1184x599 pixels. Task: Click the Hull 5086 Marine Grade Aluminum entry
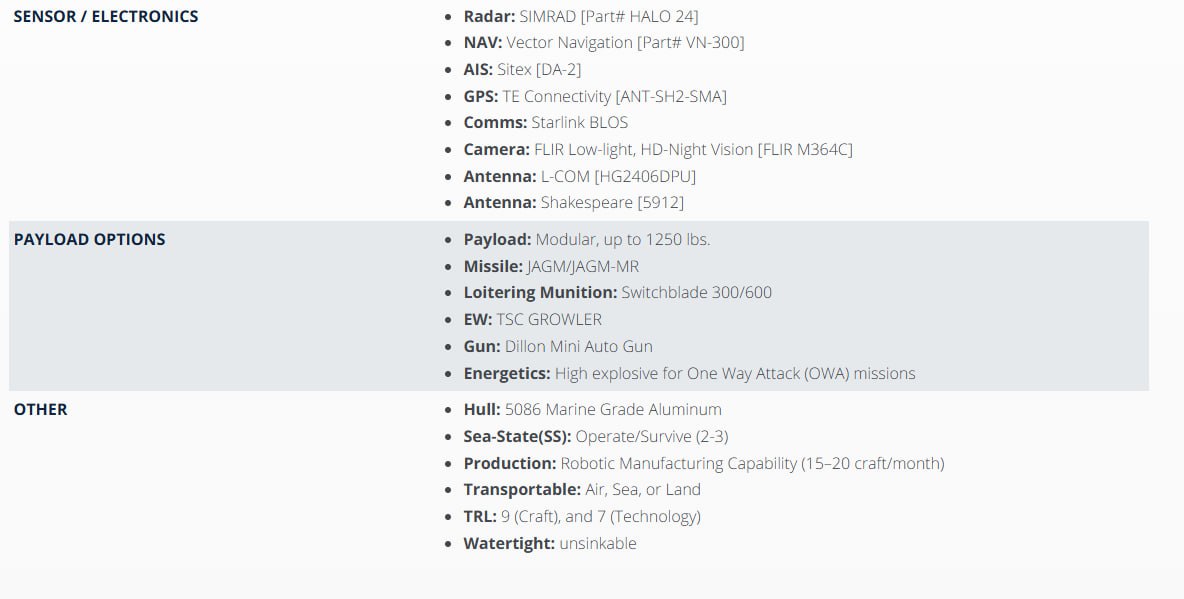[592, 409]
